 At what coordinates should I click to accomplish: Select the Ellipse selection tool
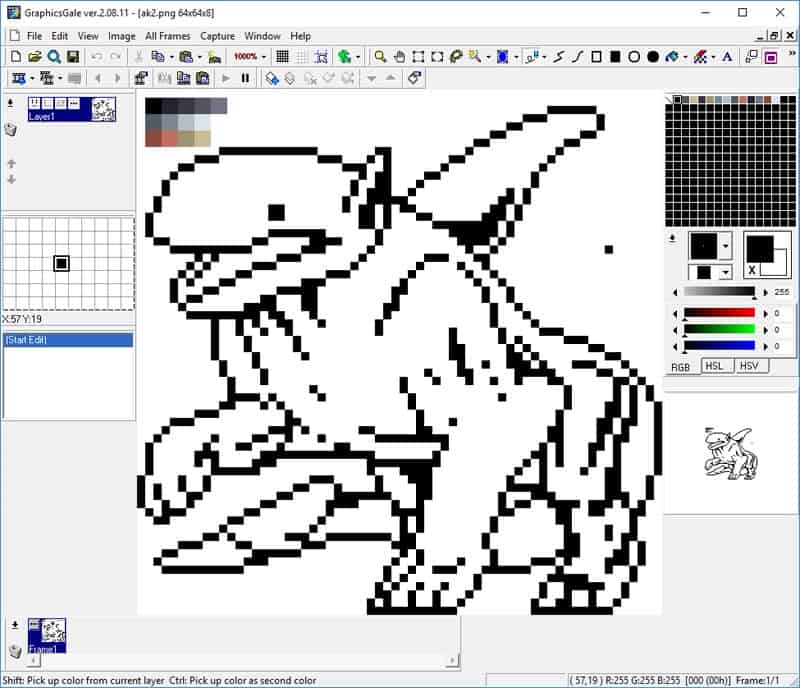point(437,57)
